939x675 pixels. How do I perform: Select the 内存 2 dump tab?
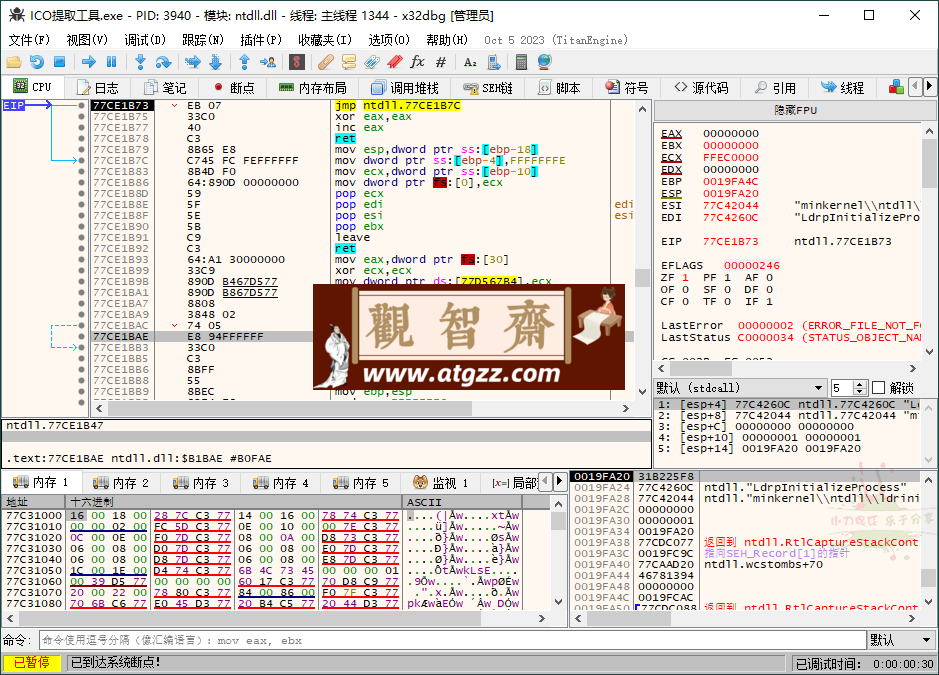coord(120,483)
